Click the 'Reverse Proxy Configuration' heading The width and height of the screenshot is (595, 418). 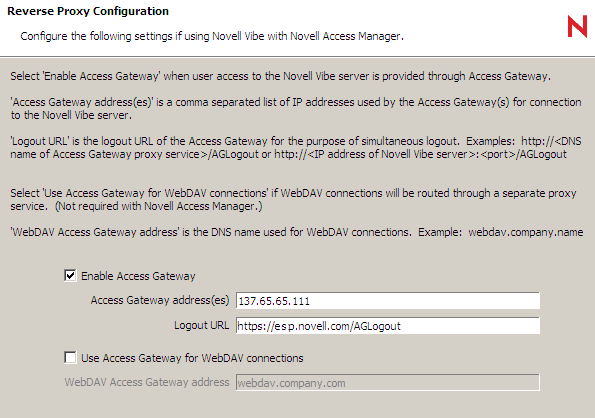point(88,11)
